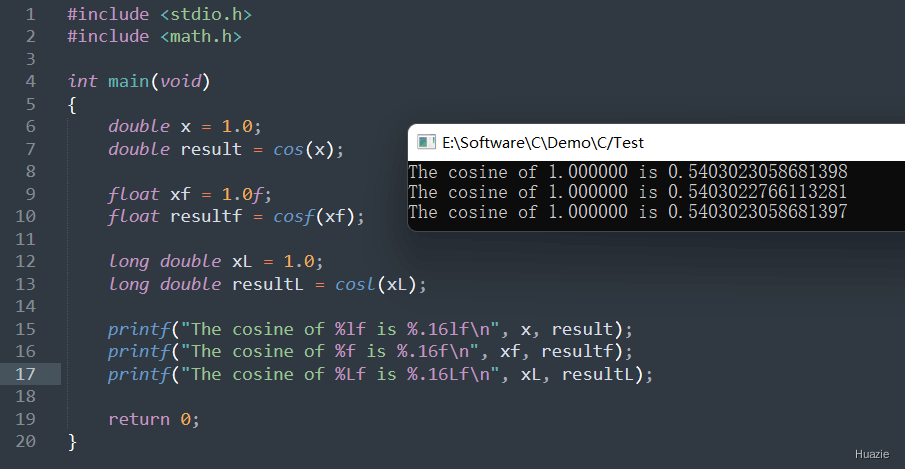Click the float xf declaration
905x469 pixels.
pyautogui.click(x=190, y=194)
